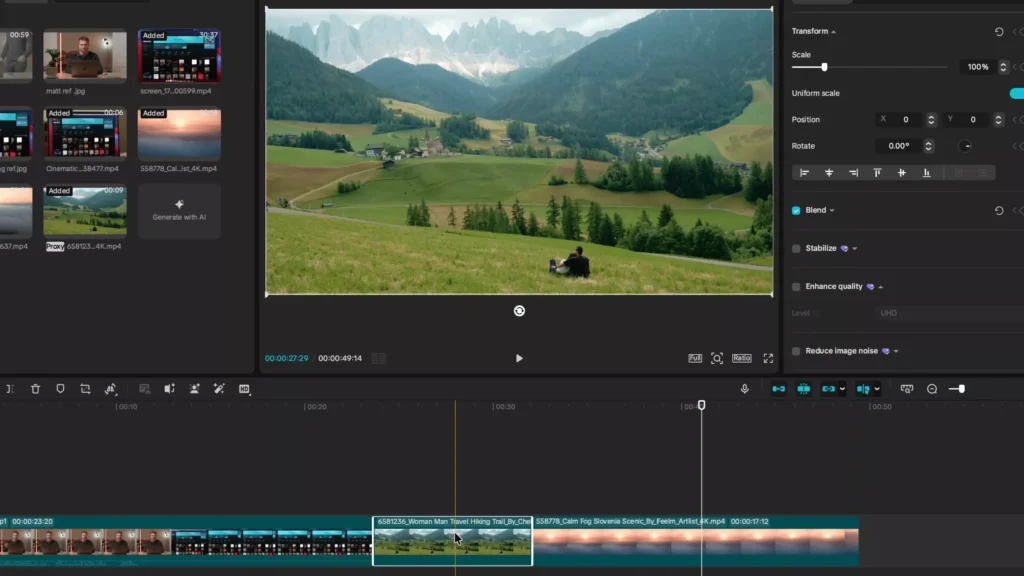Select the Crop tool icon
Screen dimensions: 1024x576
click(86, 389)
